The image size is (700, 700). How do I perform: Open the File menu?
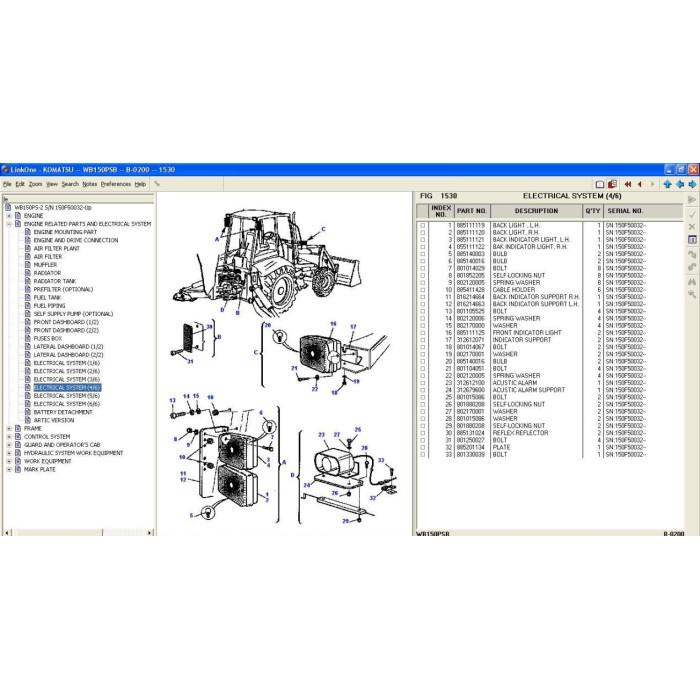coord(7,184)
